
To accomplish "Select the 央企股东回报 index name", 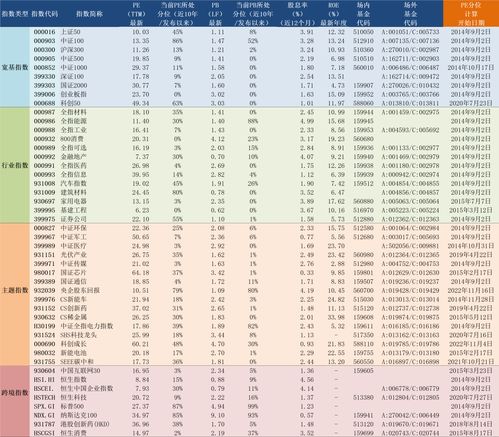I will [x=80, y=290].
